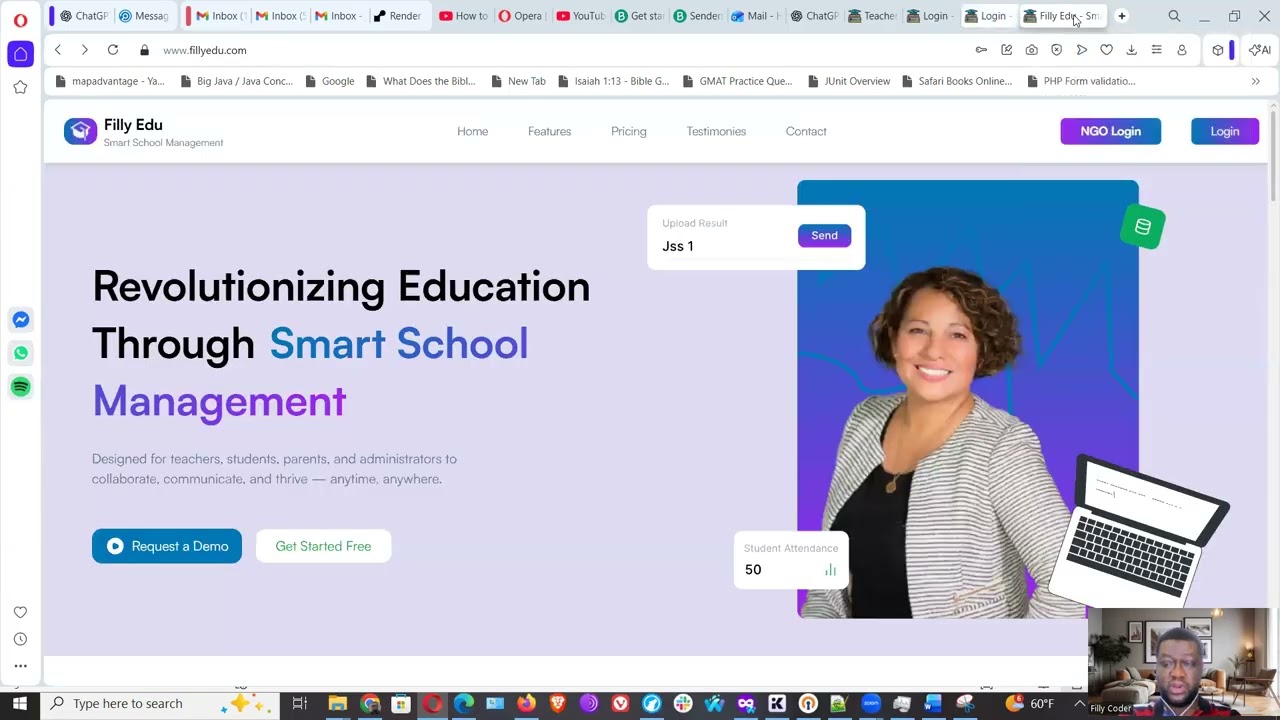
Task: Reload the current page
Action: click(x=113, y=50)
